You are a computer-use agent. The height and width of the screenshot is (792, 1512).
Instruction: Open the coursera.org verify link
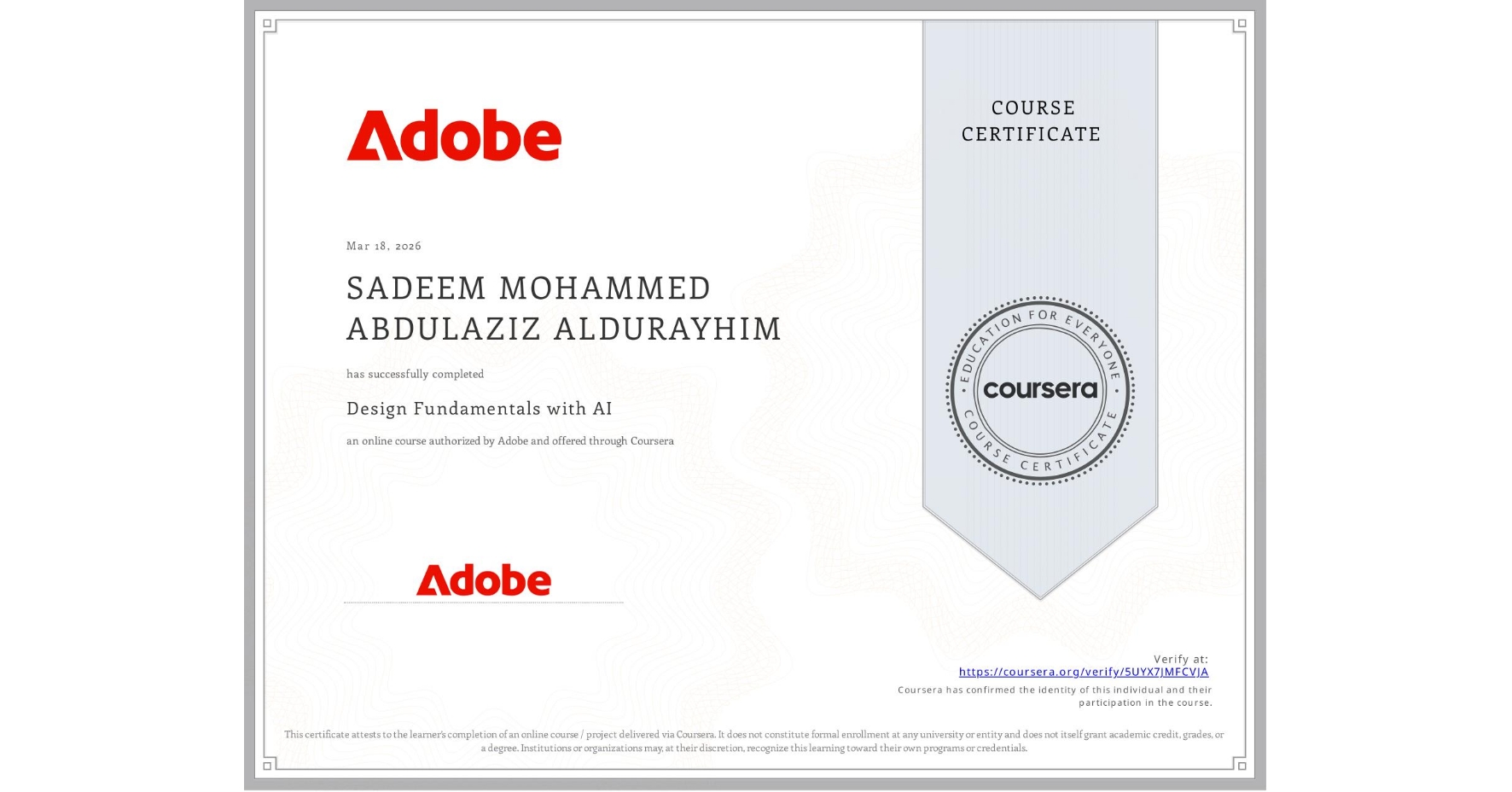[1084, 672]
